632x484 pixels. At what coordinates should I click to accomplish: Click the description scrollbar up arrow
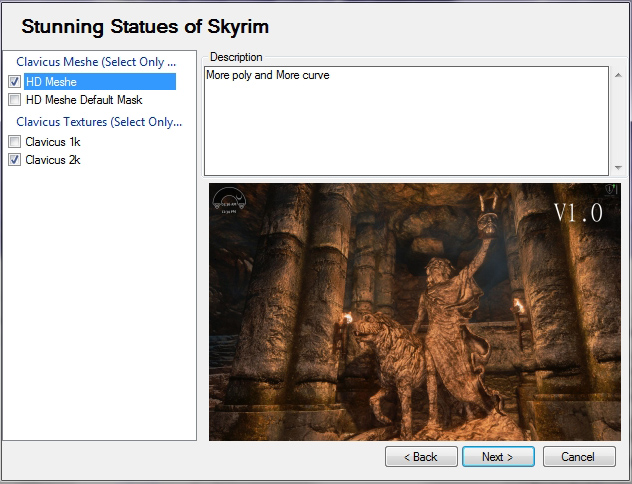[x=618, y=75]
